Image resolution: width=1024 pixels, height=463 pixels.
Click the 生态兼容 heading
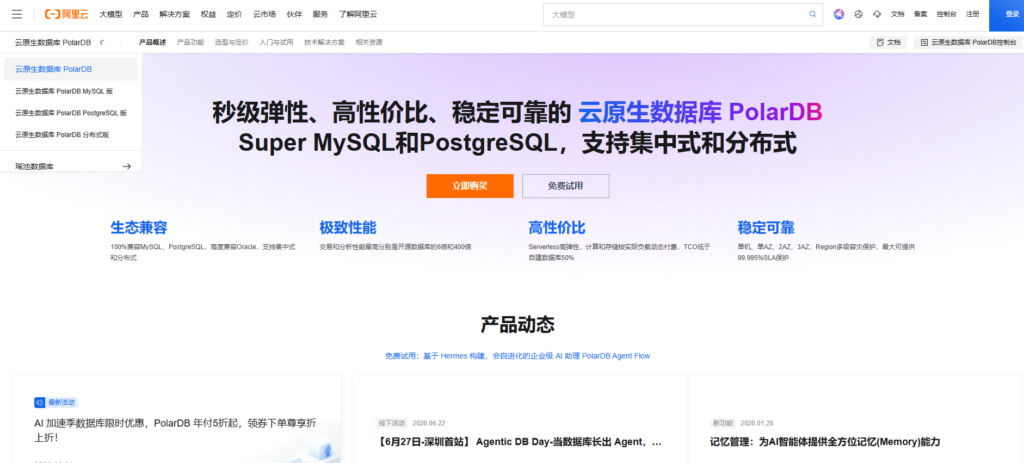[x=139, y=228]
